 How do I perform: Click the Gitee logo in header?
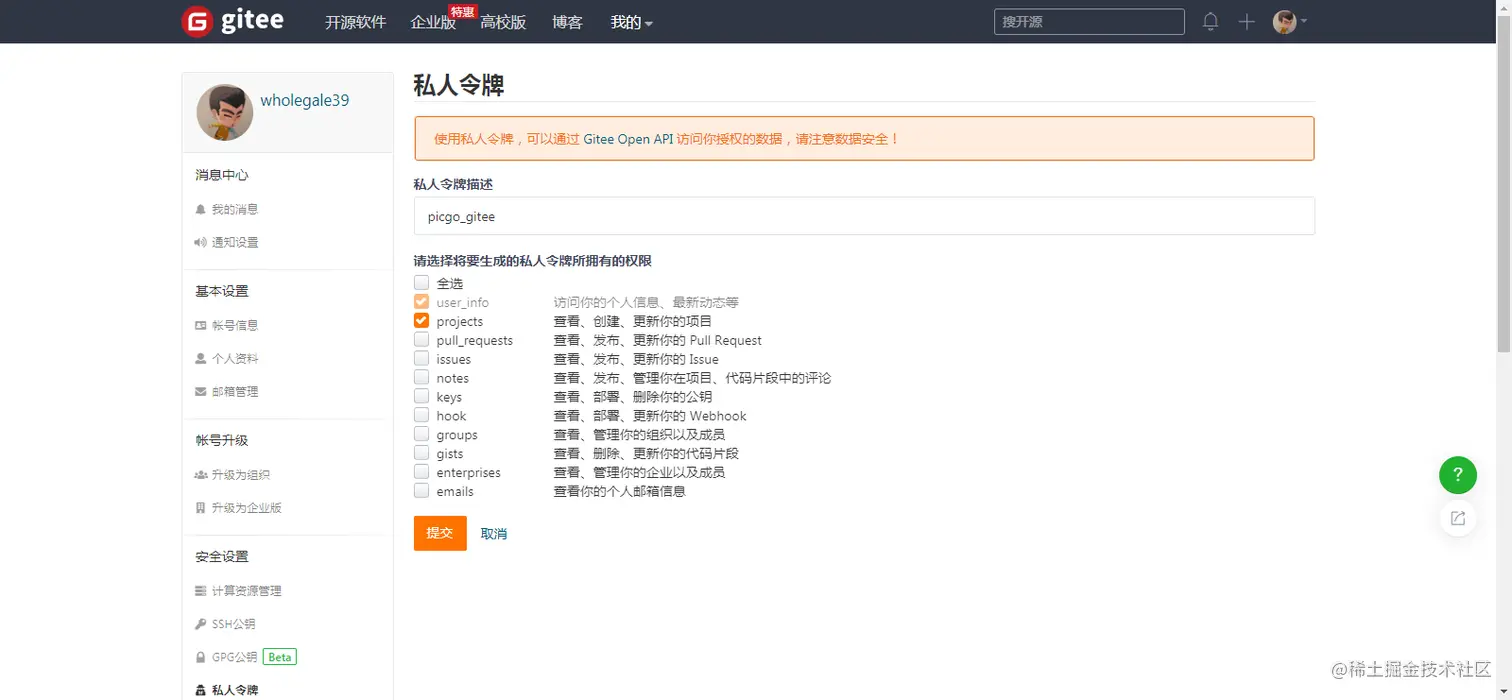pyautogui.click(x=232, y=21)
